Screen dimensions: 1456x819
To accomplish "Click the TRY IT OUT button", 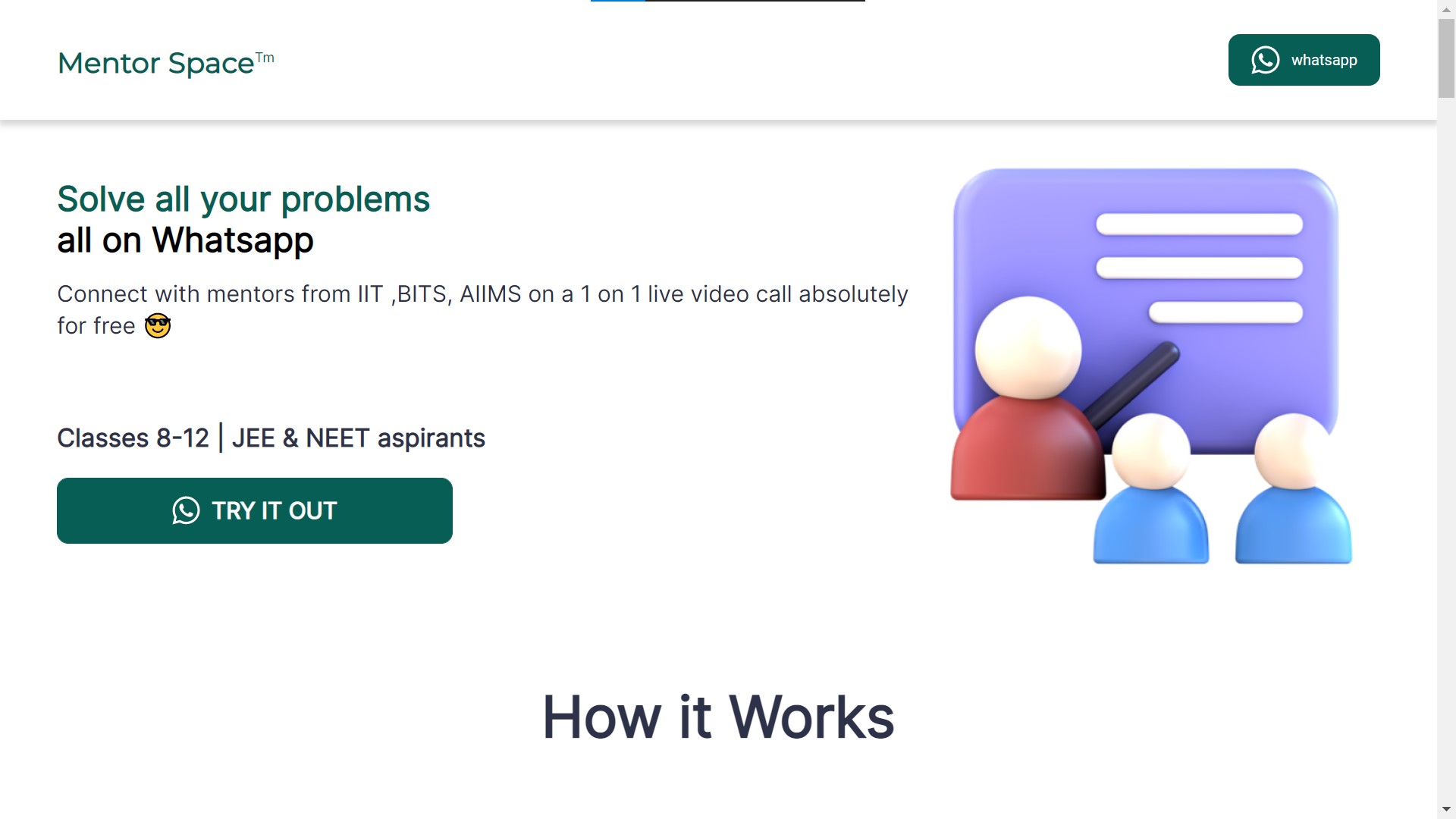I will (x=254, y=511).
